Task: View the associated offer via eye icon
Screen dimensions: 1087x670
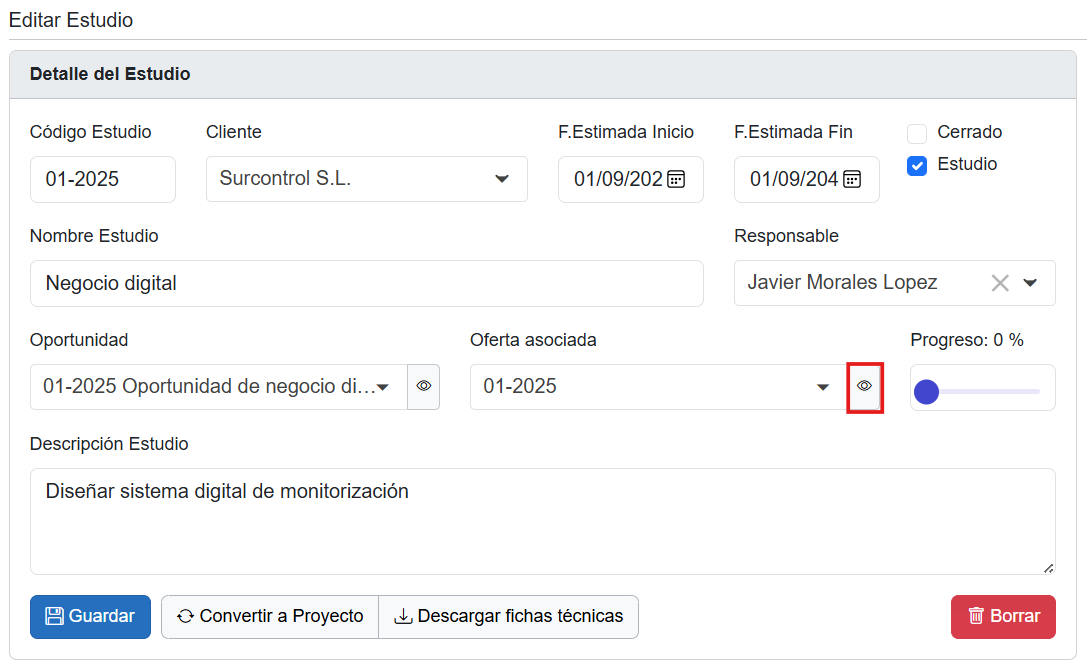Action: [865, 386]
